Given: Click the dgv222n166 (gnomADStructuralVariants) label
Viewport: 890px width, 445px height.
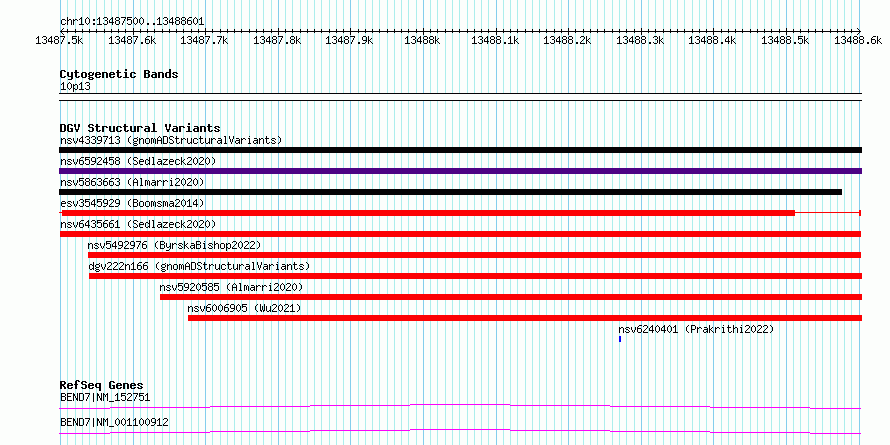Looking at the screenshot, I should point(199,266).
